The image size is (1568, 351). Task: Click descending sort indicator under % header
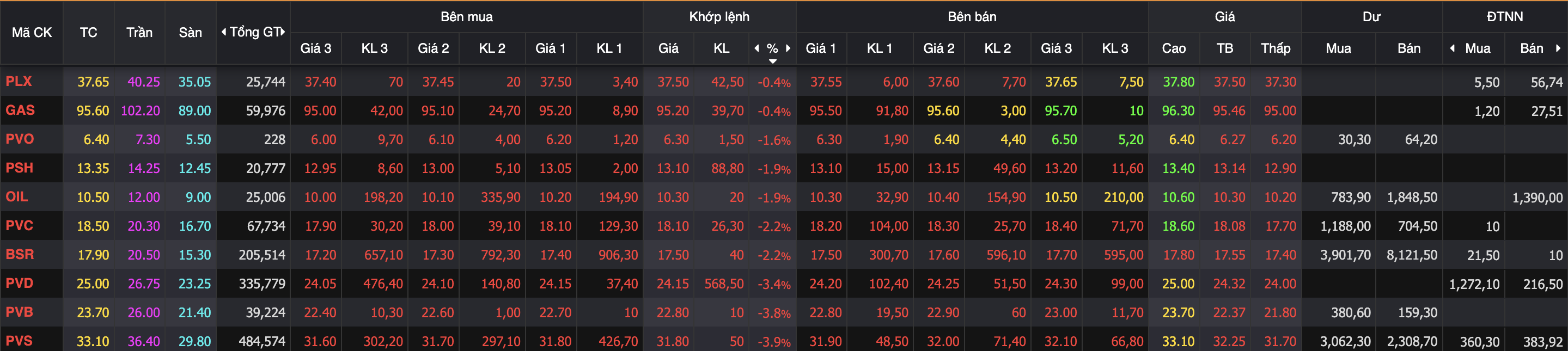click(772, 61)
